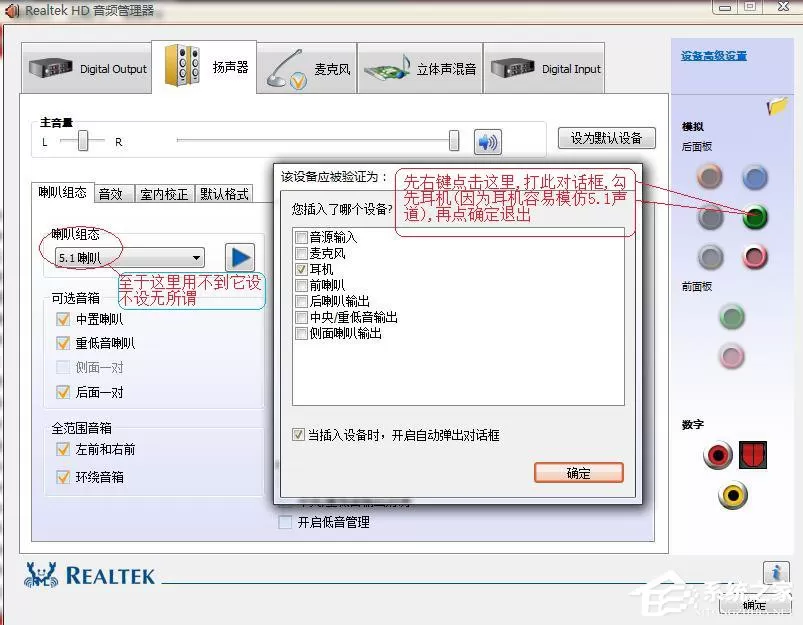Uncheck the 耳机 device checkbox
The width and height of the screenshot is (803, 625).
tap(301, 269)
